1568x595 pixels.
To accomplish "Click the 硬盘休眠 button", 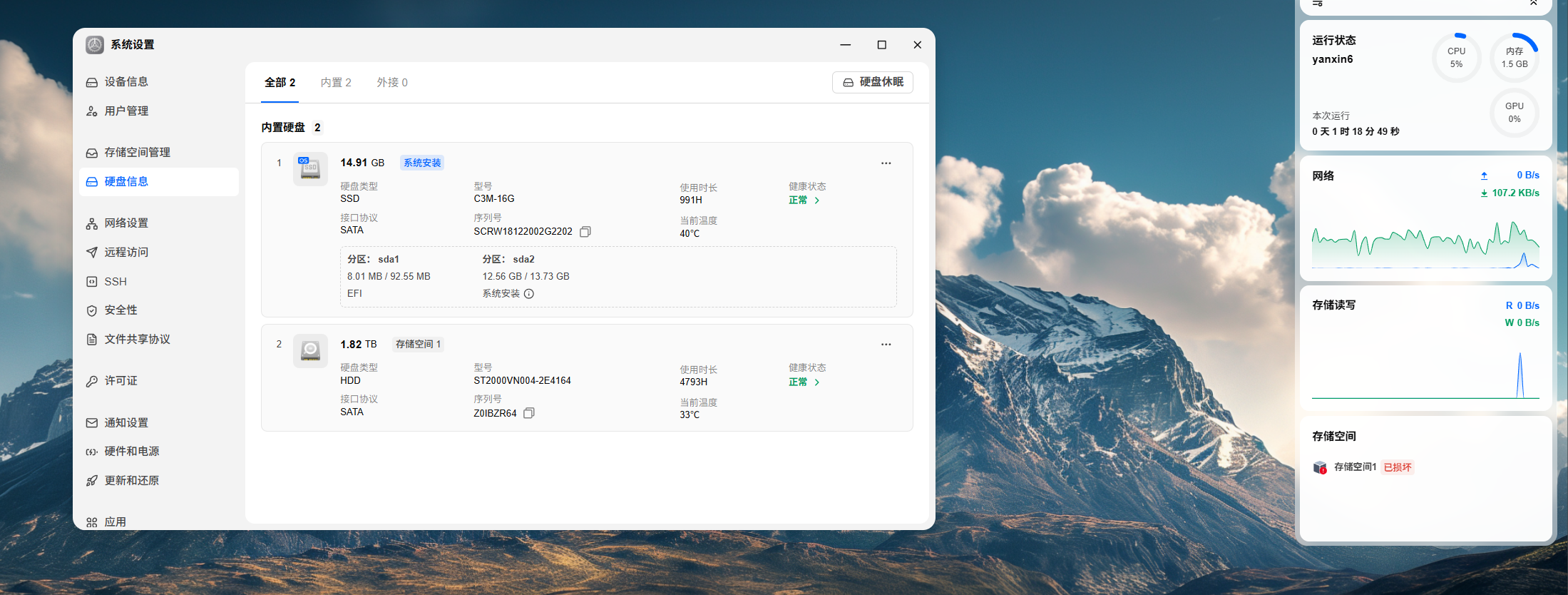I will 873,82.
